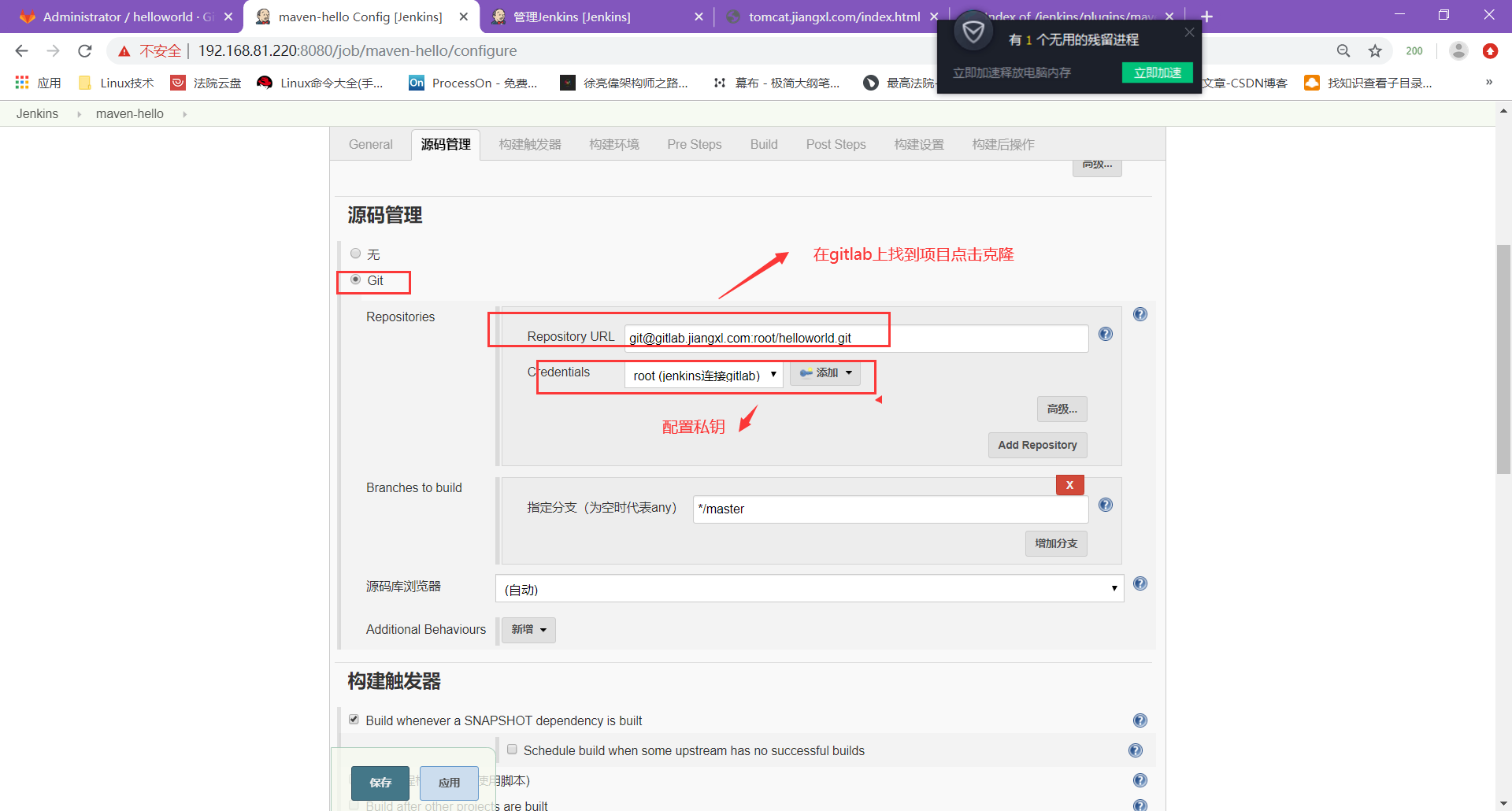The width and height of the screenshot is (1512, 811).
Task: Close the maven-hello Config tab
Action: (464, 17)
